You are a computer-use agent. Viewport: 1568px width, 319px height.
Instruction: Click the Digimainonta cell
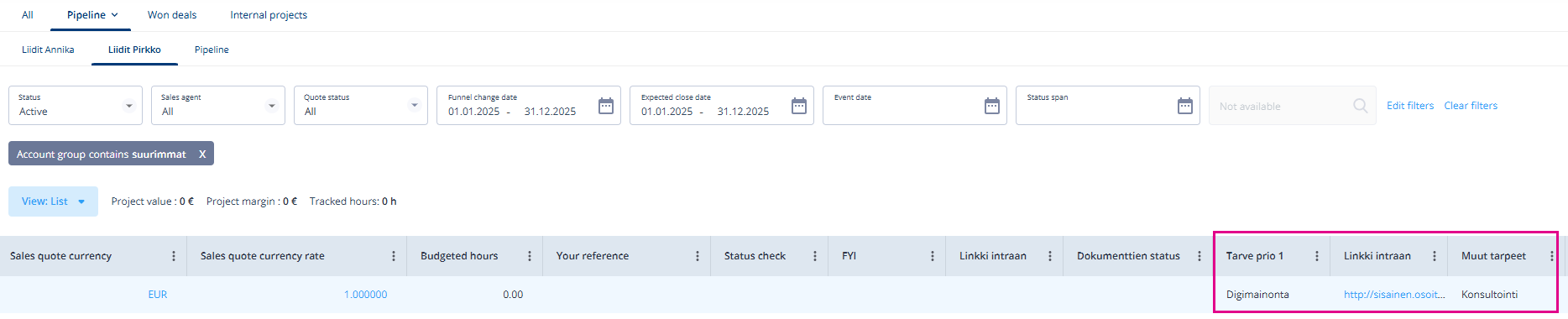(x=1257, y=295)
